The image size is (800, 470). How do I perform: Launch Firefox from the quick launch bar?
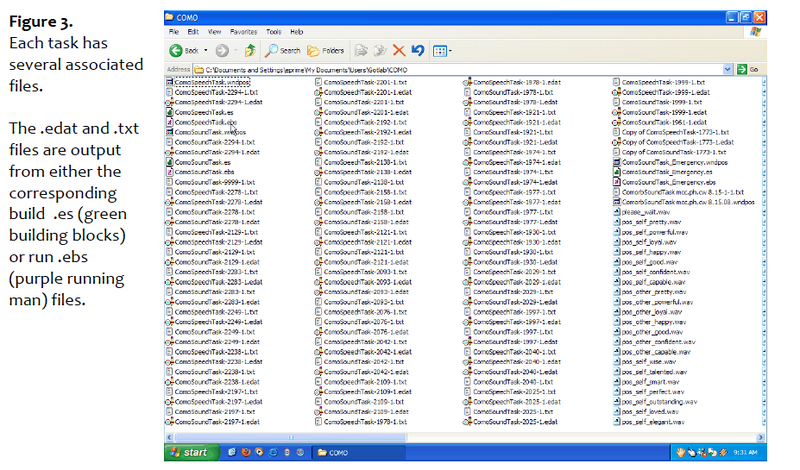tap(246, 452)
